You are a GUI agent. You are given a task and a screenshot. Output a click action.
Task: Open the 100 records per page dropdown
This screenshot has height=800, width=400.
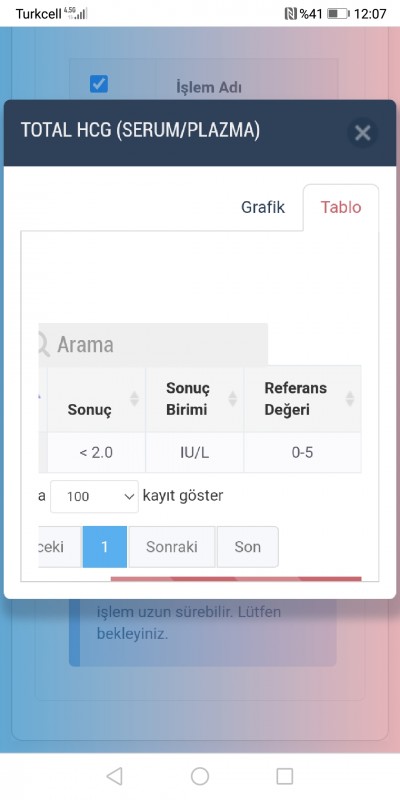pyautogui.click(x=94, y=496)
